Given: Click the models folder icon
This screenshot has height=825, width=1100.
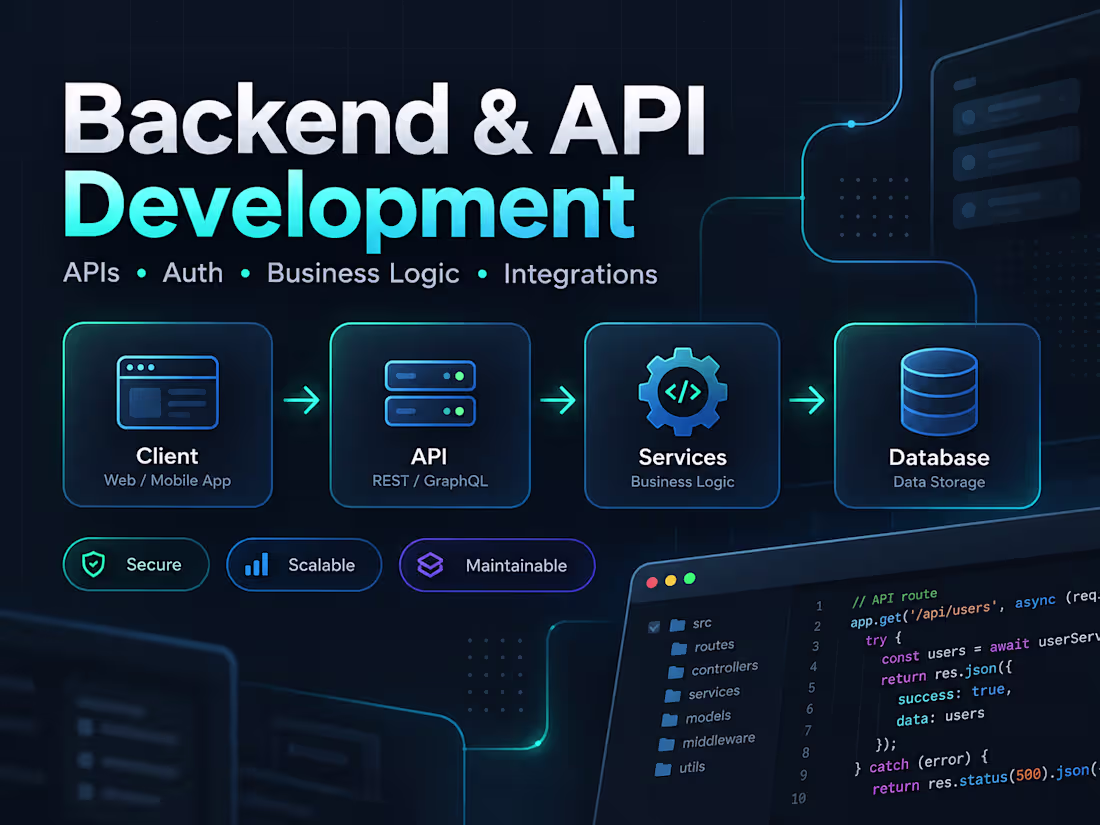Looking at the screenshot, I should coord(670,720).
